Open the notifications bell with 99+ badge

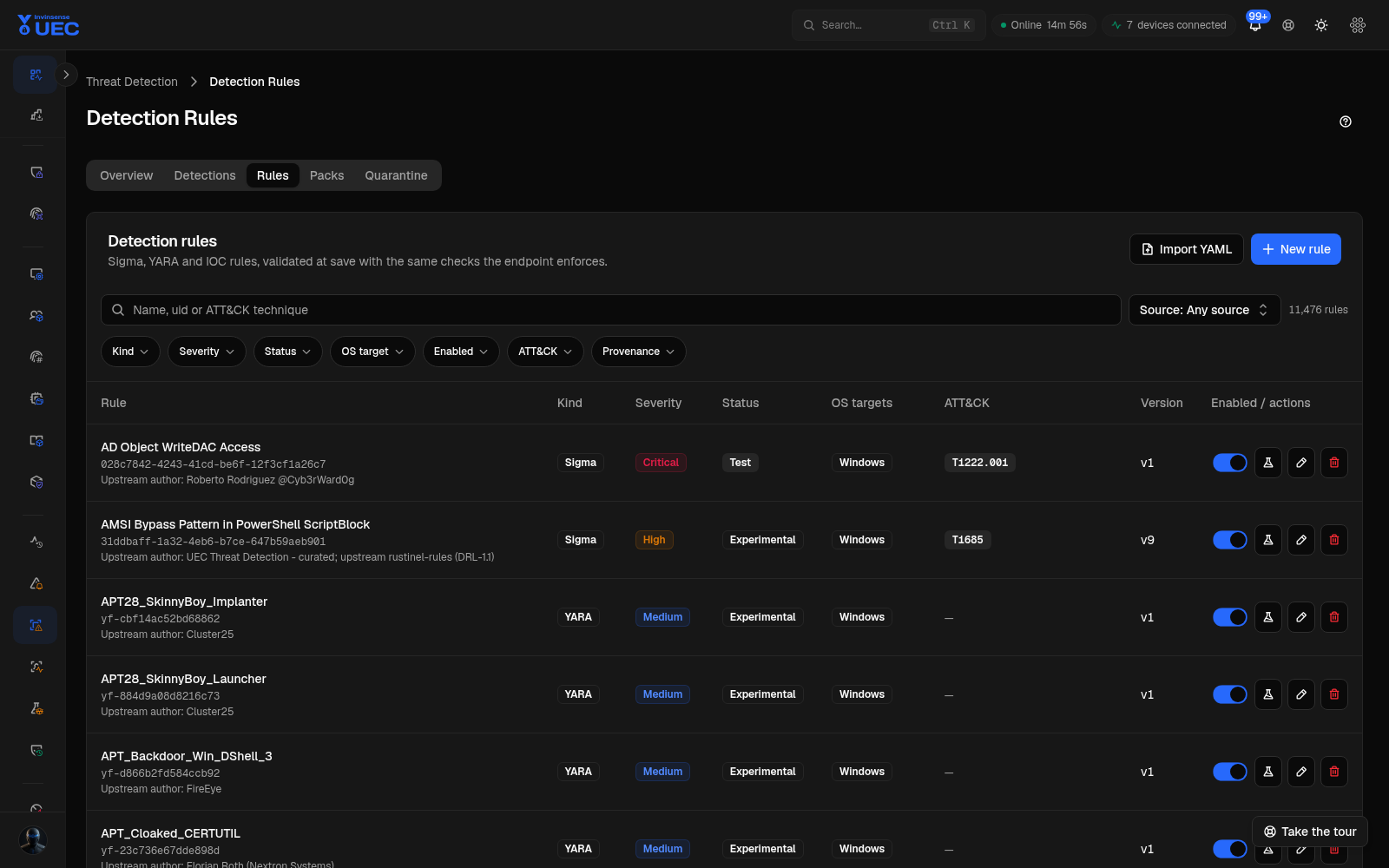1255,25
